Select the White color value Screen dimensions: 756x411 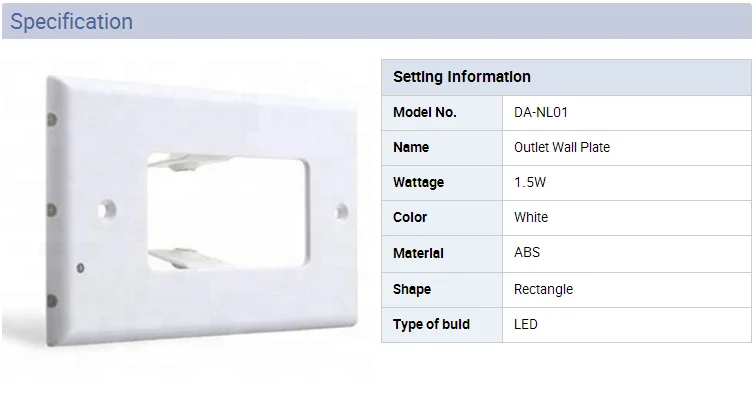[x=531, y=217]
